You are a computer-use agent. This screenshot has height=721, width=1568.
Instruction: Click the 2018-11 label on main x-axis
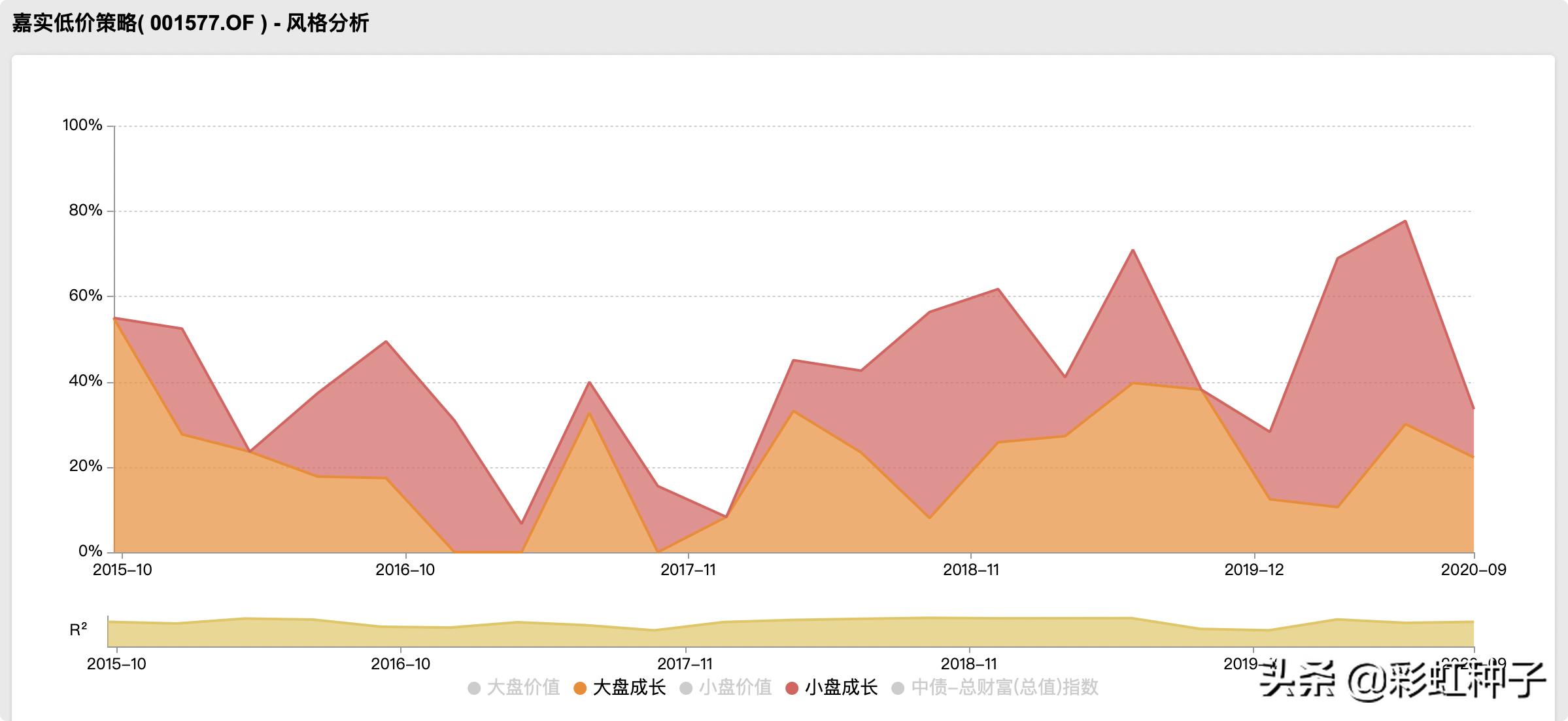tap(971, 570)
